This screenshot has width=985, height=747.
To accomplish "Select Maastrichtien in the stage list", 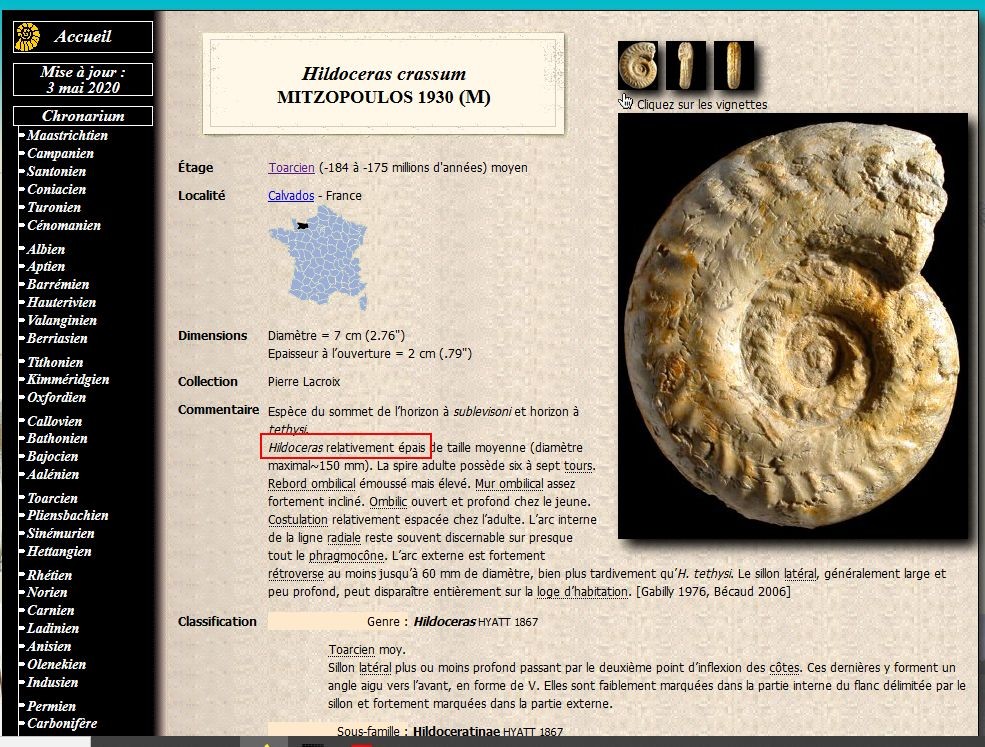I will pos(67,135).
